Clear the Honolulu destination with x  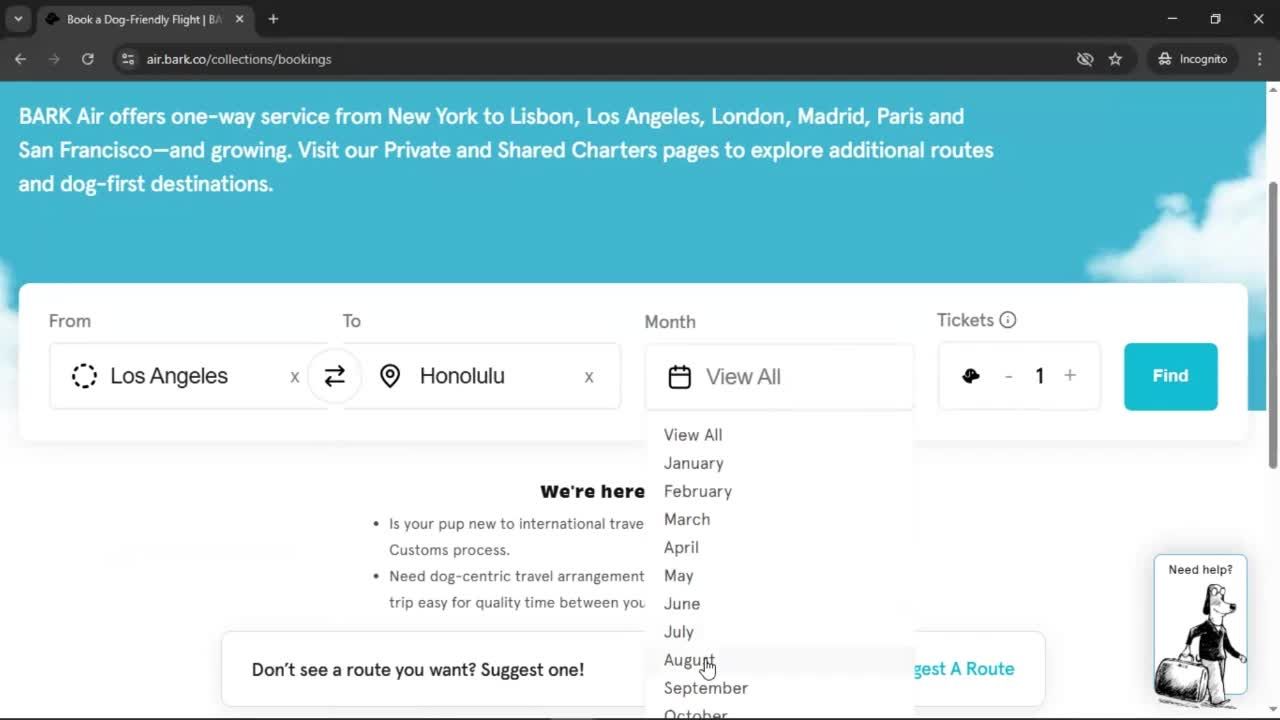point(589,377)
